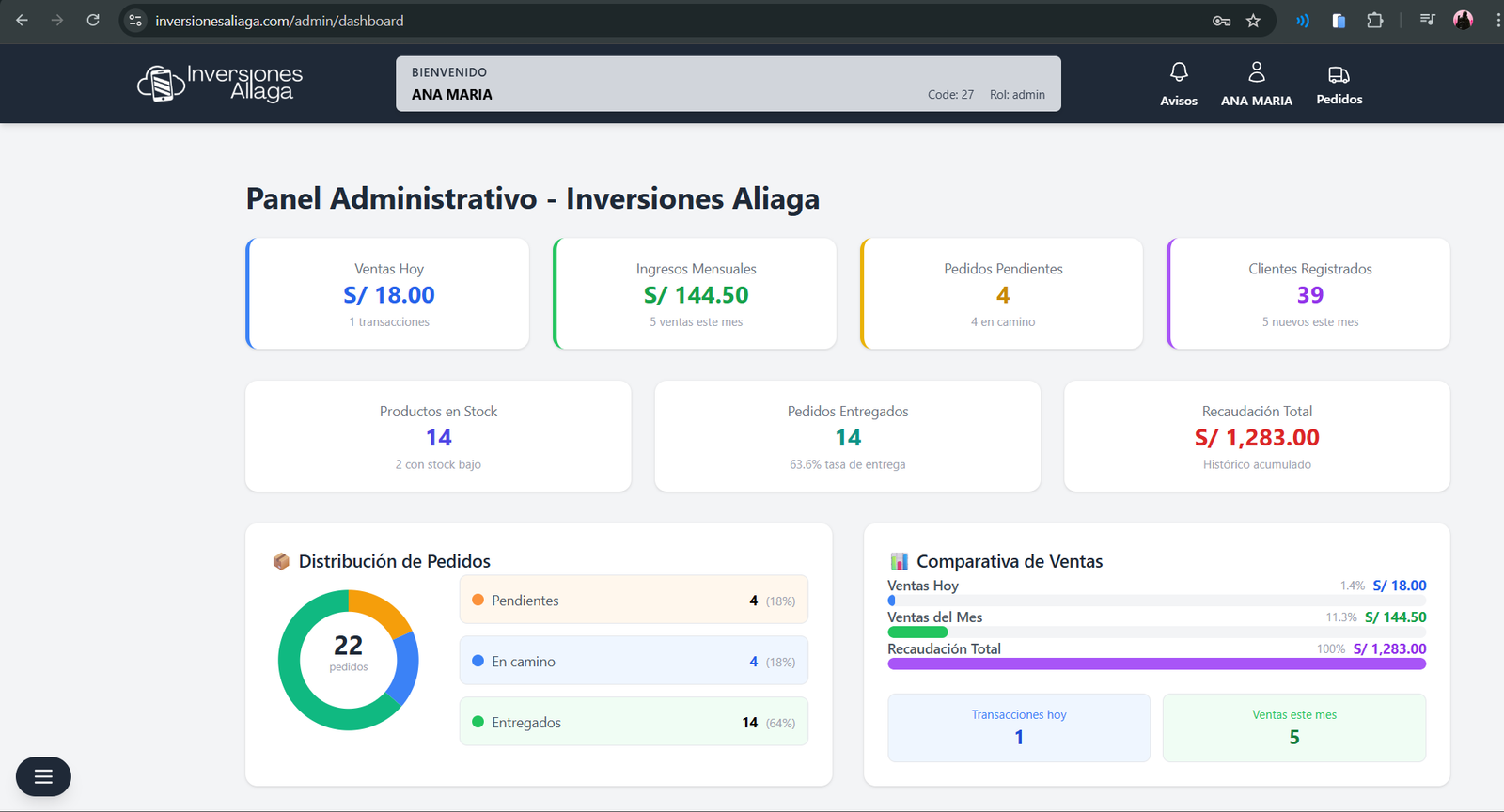Bookmark this page with the star icon
The image size is (1504, 812).
1253,21
